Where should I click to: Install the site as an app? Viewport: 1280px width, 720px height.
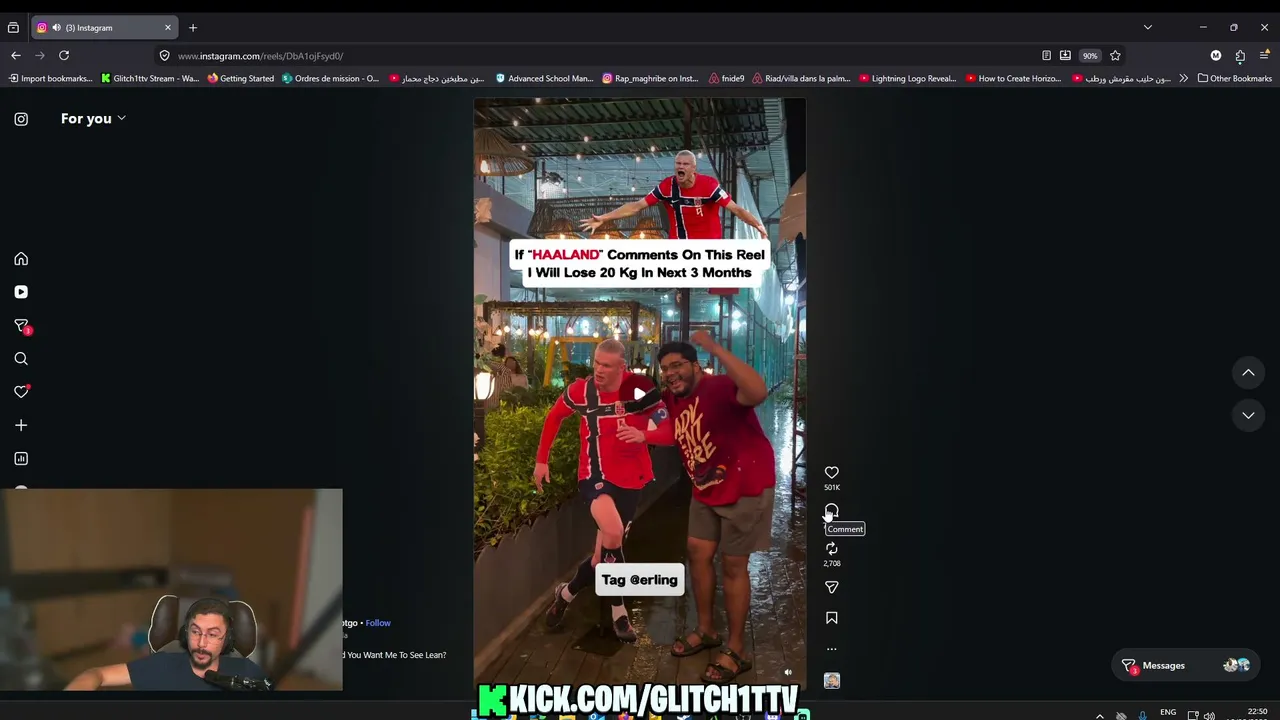(x=1065, y=56)
